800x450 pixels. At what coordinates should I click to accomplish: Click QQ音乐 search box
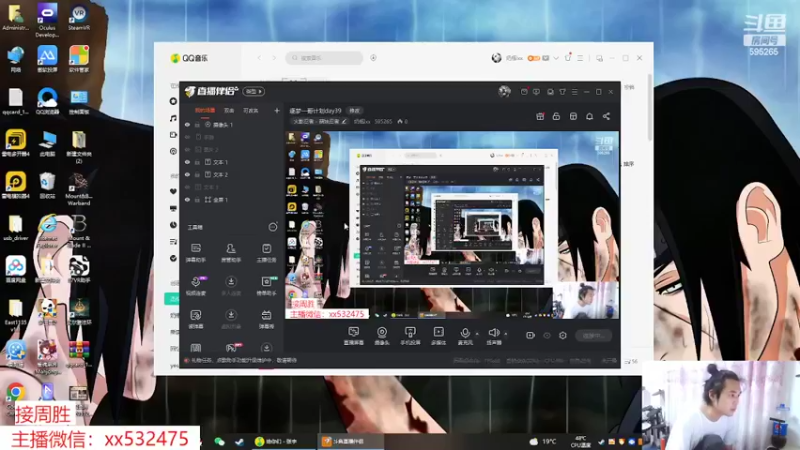[x=324, y=58]
